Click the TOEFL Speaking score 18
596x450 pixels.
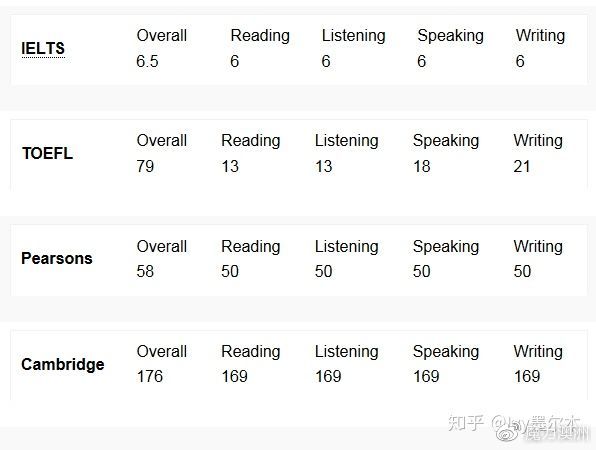tap(422, 166)
